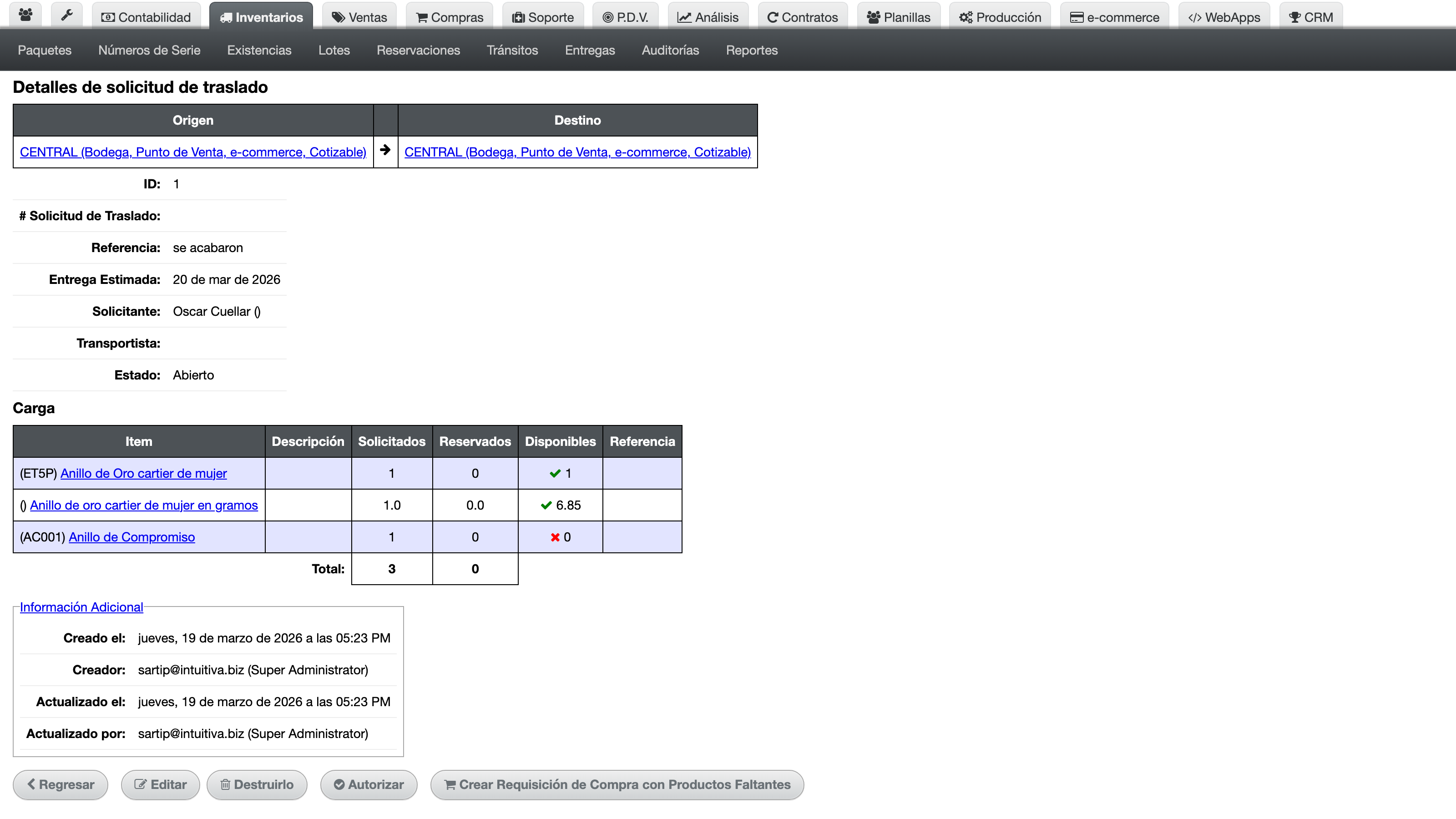Image resolution: width=1456 pixels, height=819 pixels.
Task: Select the Descripción column header
Action: [x=308, y=441]
